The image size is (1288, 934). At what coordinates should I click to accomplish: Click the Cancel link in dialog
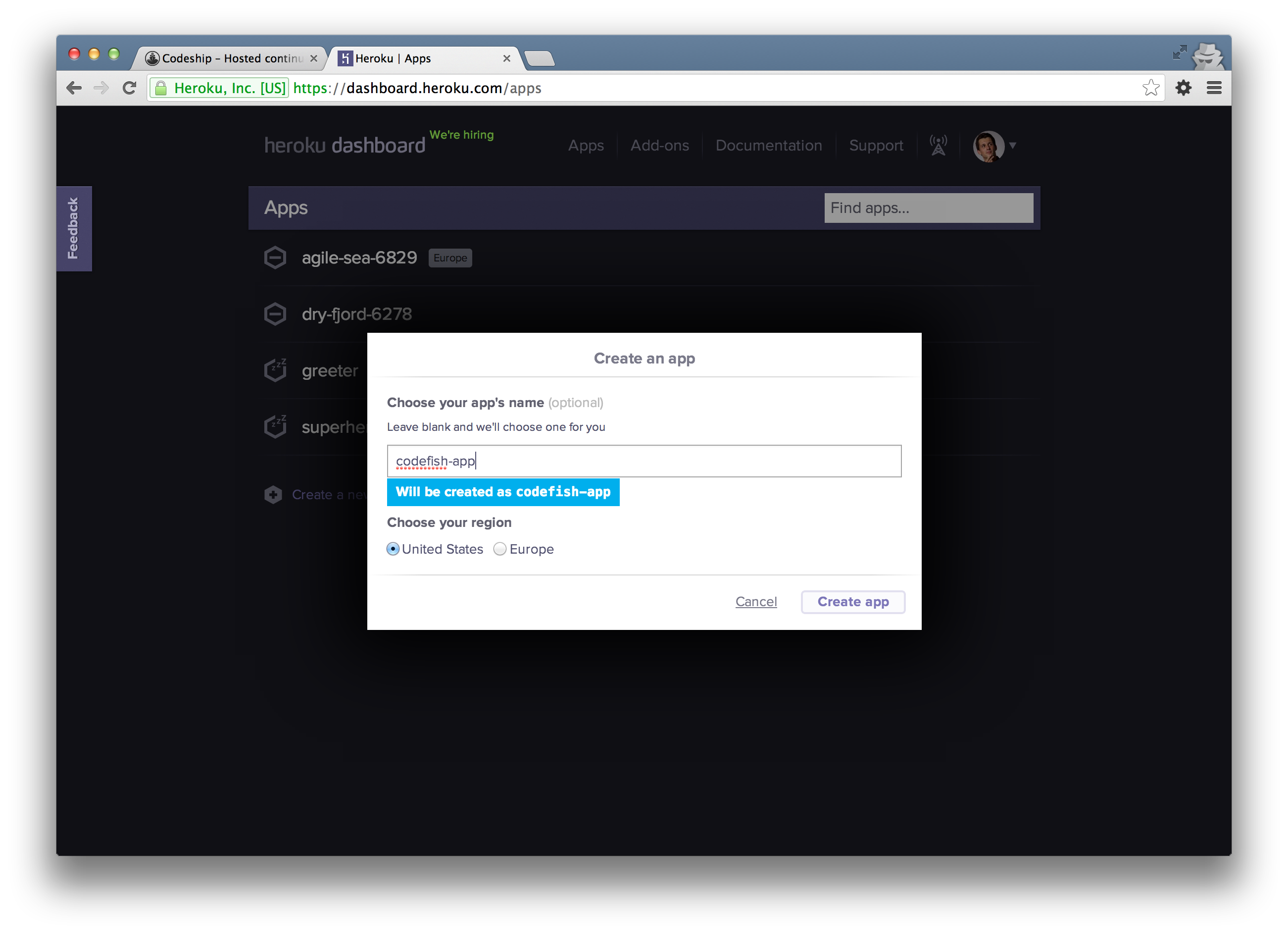pos(756,602)
